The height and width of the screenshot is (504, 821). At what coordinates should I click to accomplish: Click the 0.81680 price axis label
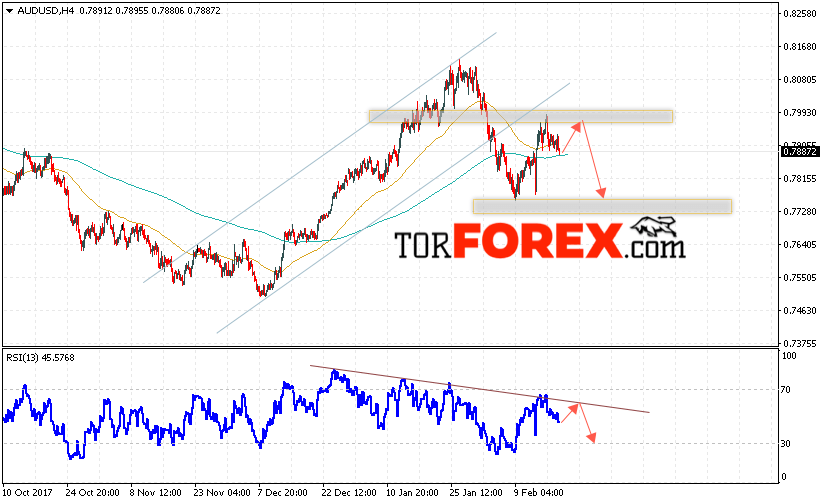800,47
